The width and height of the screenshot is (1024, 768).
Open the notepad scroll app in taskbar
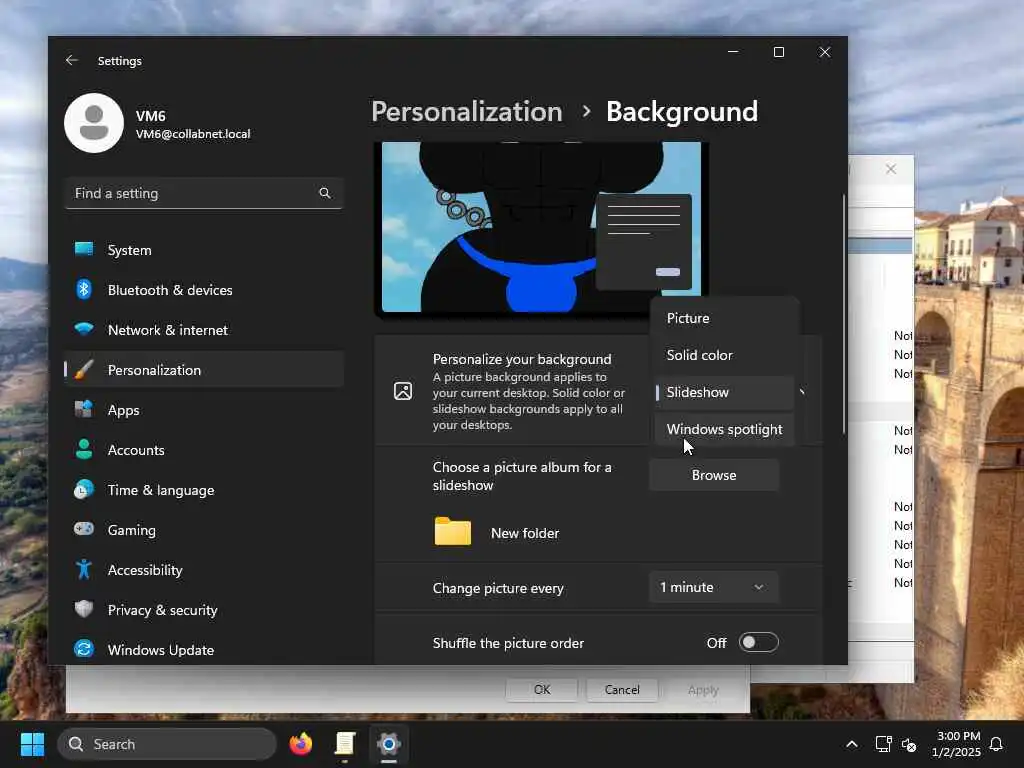point(344,744)
